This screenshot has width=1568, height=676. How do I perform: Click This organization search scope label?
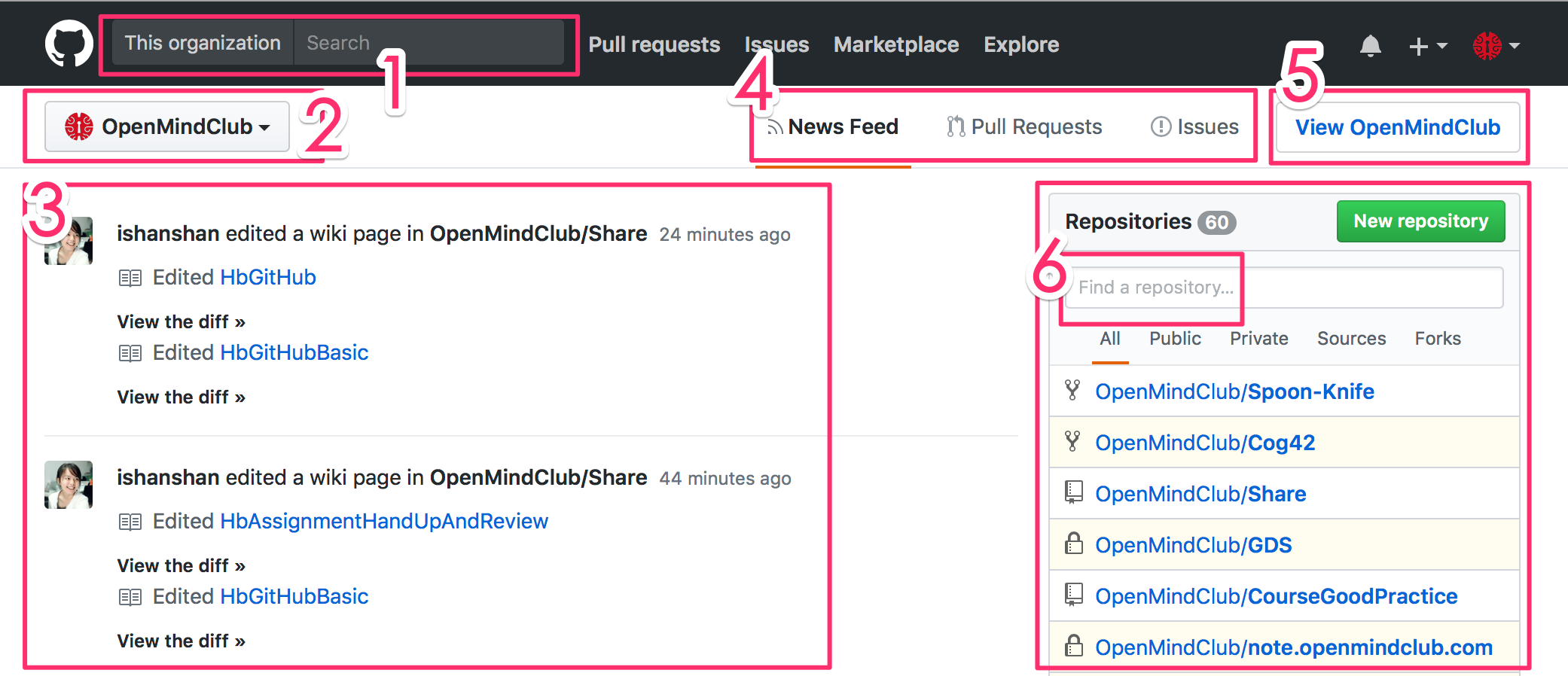tap(203, 43)
